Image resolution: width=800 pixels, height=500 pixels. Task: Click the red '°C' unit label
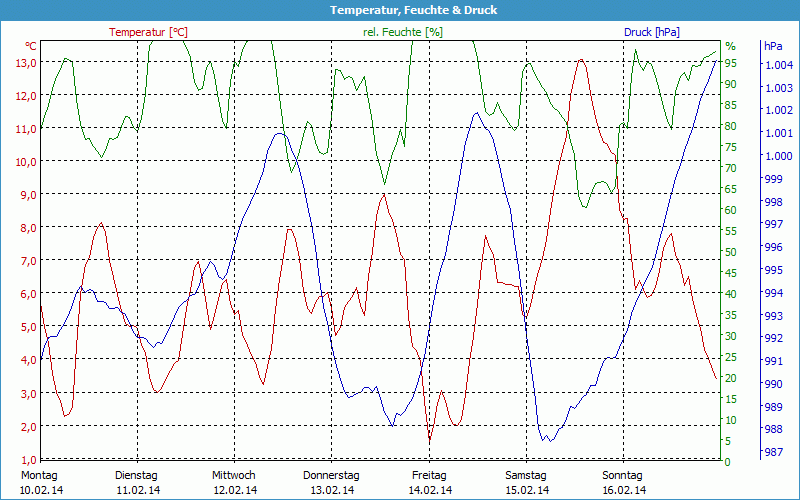click(x=31, y=46)
